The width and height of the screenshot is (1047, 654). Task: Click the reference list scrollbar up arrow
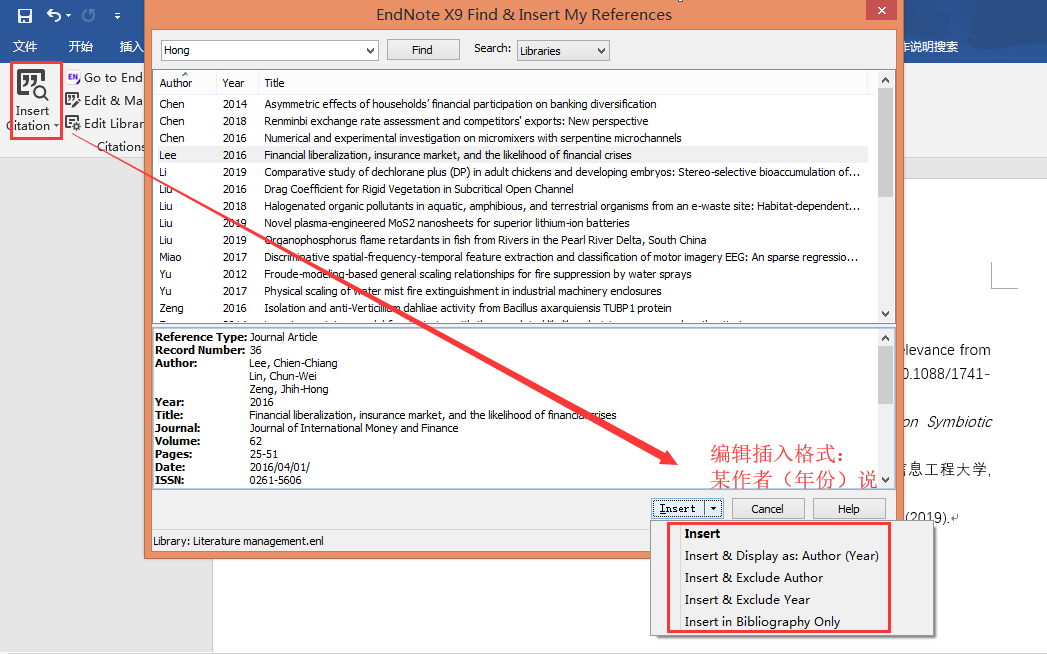pos(885,80)
